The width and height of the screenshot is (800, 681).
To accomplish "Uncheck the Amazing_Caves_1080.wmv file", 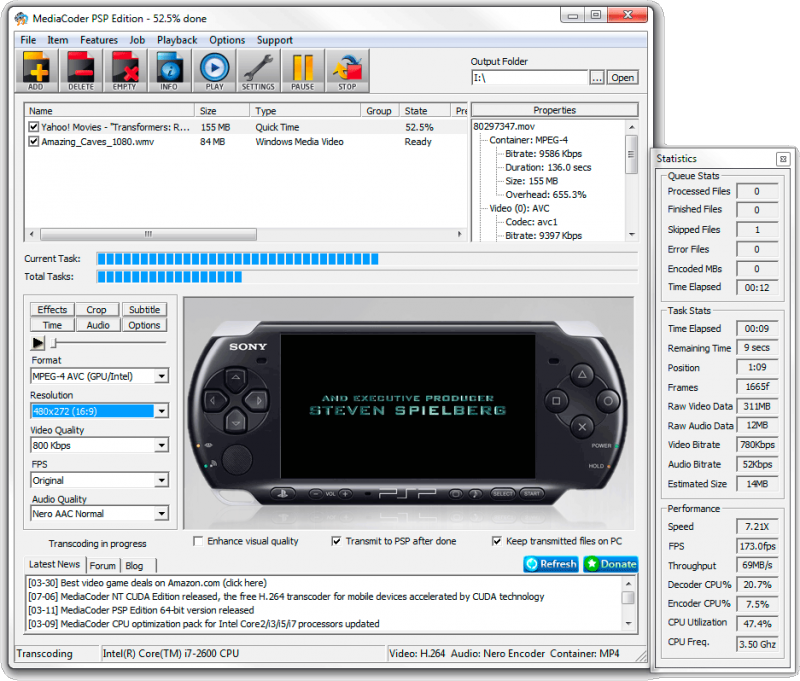I will point(34,141).
